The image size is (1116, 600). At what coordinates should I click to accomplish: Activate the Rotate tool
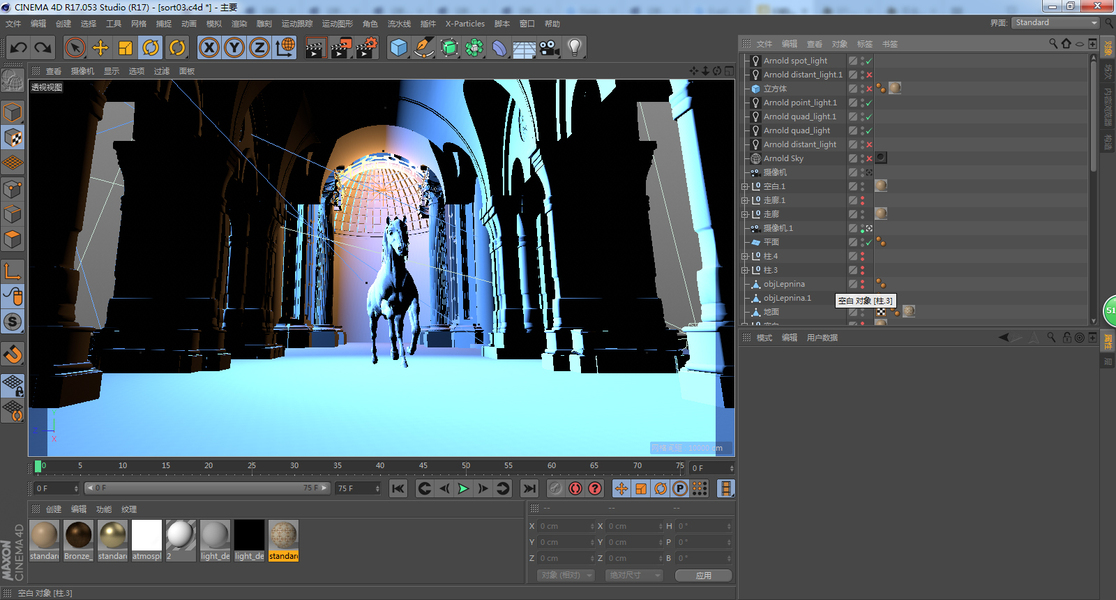151,47
